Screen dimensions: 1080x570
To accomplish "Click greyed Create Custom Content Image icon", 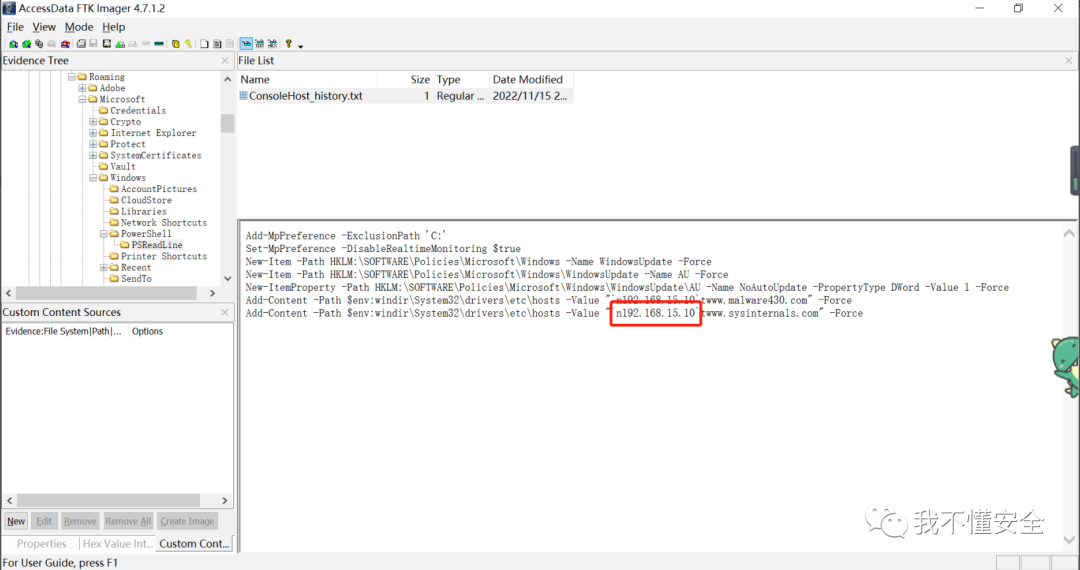I will click(133, 44).
